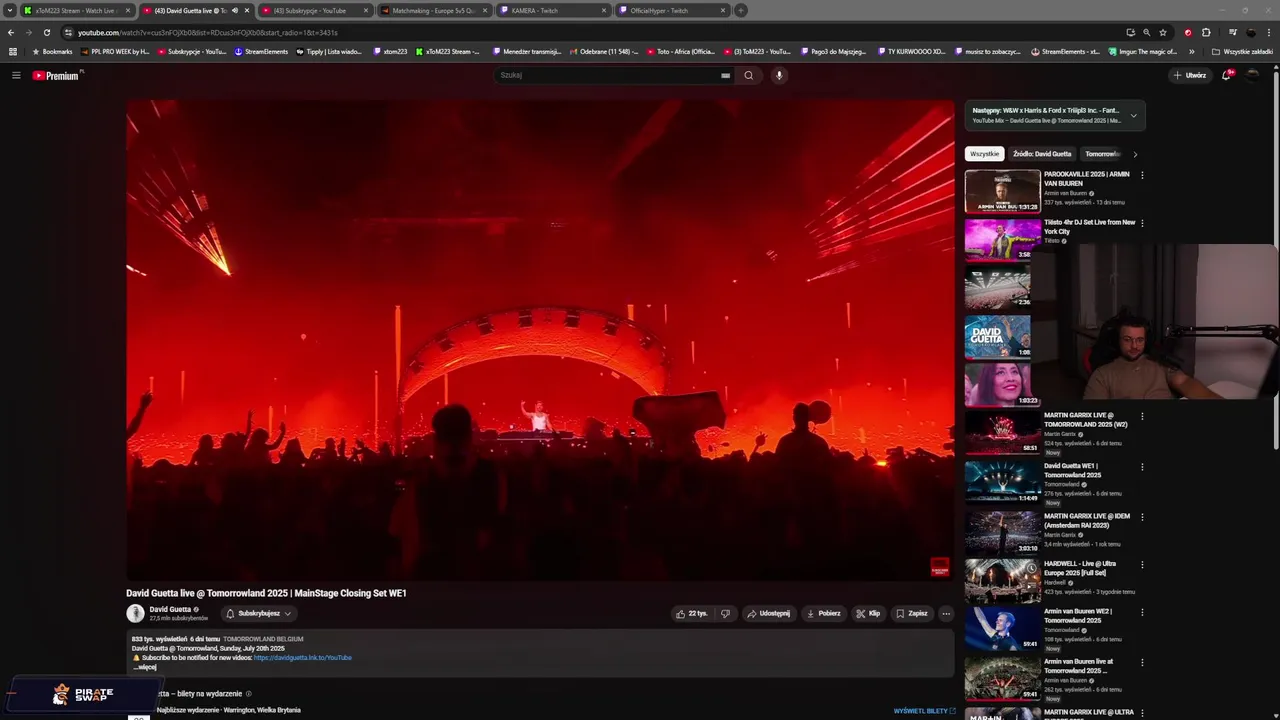Save video with Zapisz button
This screenshot has height=720, width=1280.
point(912,613)
